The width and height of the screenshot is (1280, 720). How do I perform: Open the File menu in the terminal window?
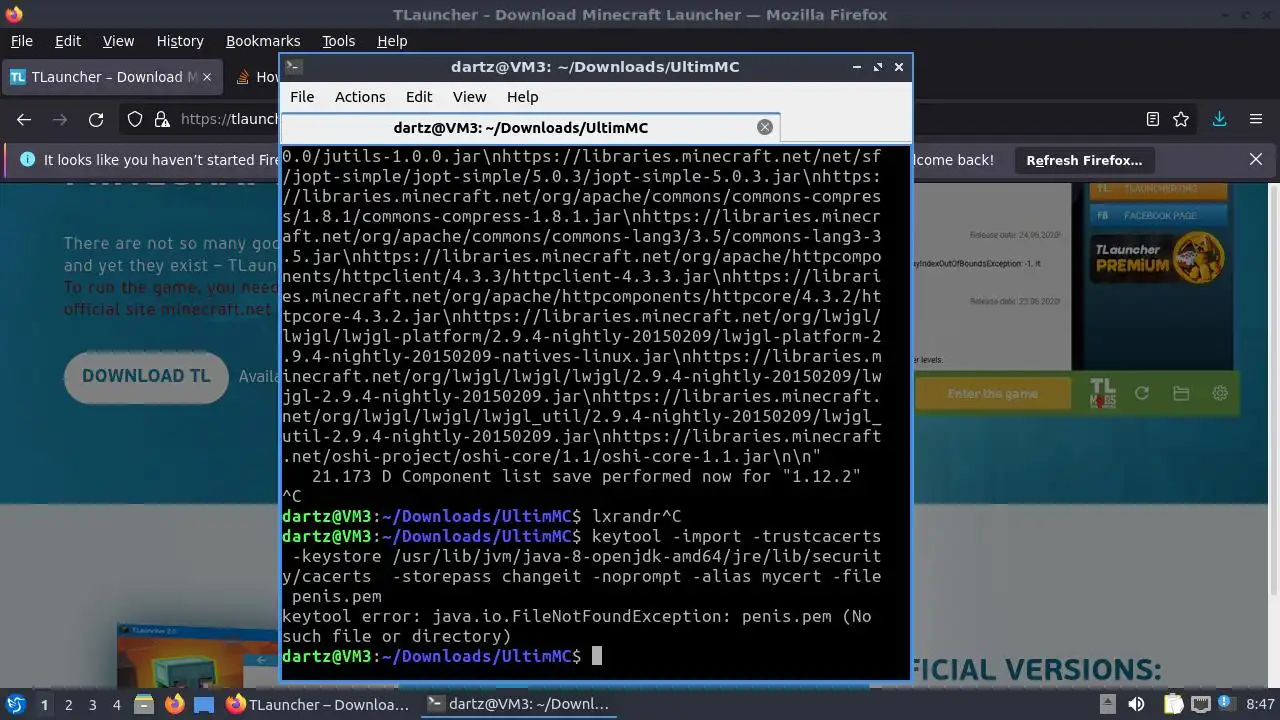click(x=302, y=97)
